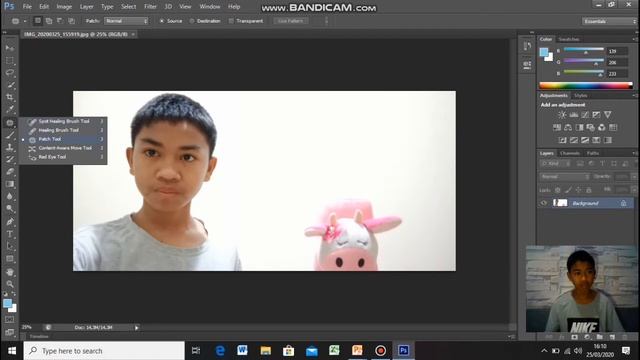Image resolution: width=640 pixels, height=360 pixels.
Task: Open the File menu
Action: point(27,7)
